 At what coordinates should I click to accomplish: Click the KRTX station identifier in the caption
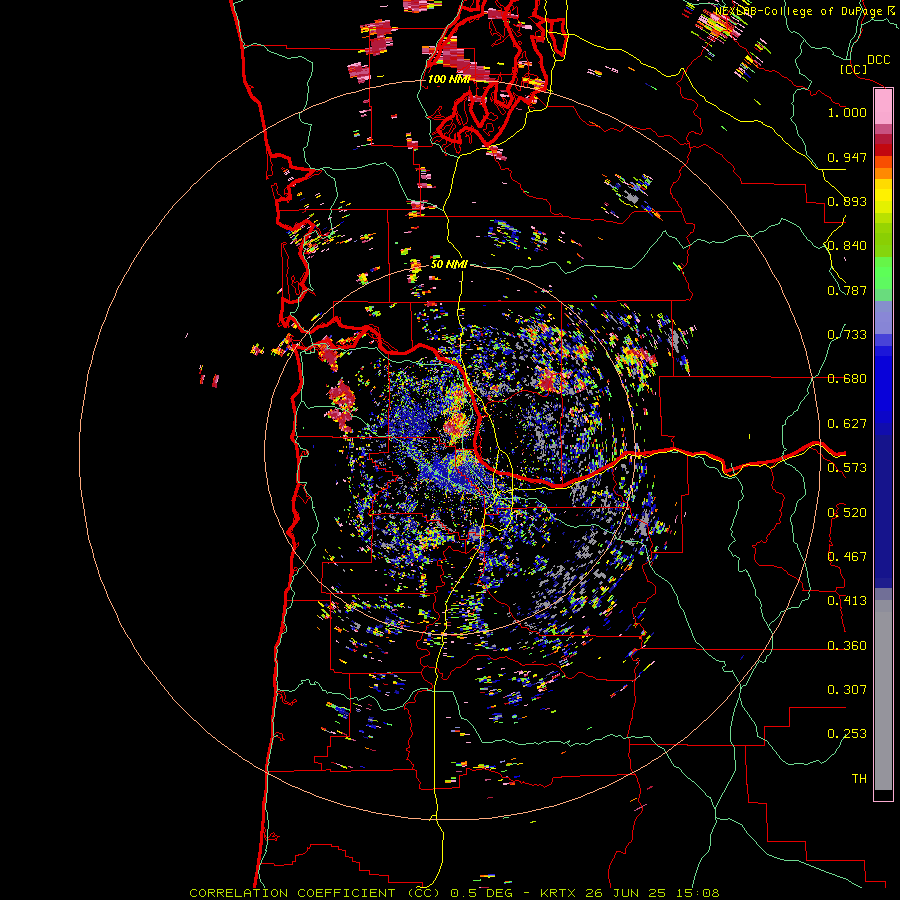click(557, 893)
